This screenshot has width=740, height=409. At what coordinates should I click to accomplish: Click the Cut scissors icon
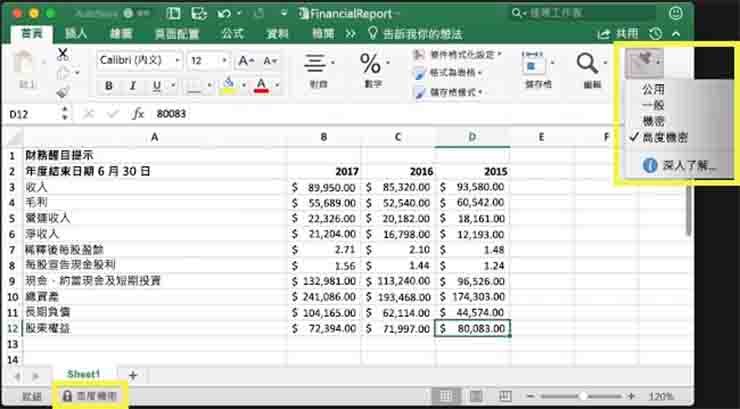[63, 54]
